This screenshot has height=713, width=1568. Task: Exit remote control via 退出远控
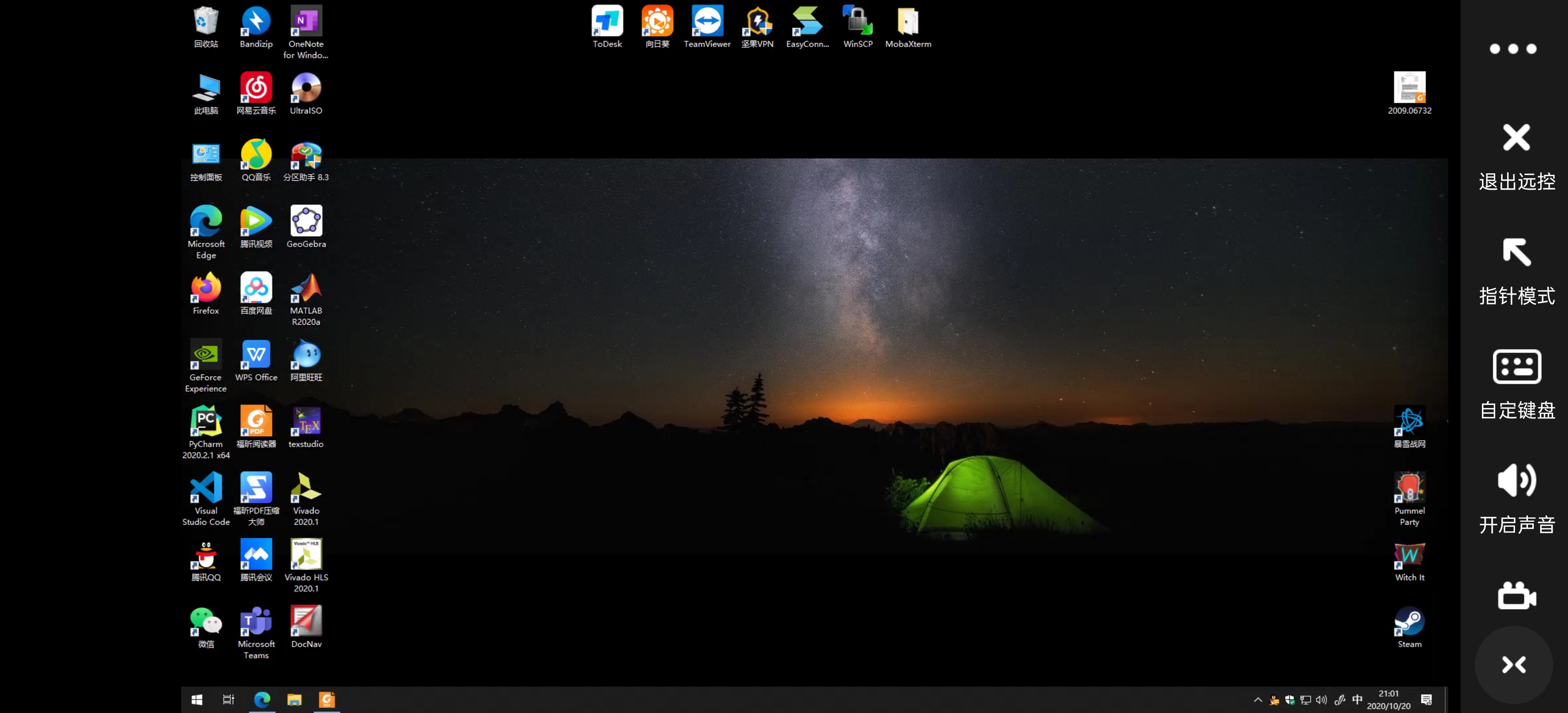pyautogui.click(x=1516, y=156)
